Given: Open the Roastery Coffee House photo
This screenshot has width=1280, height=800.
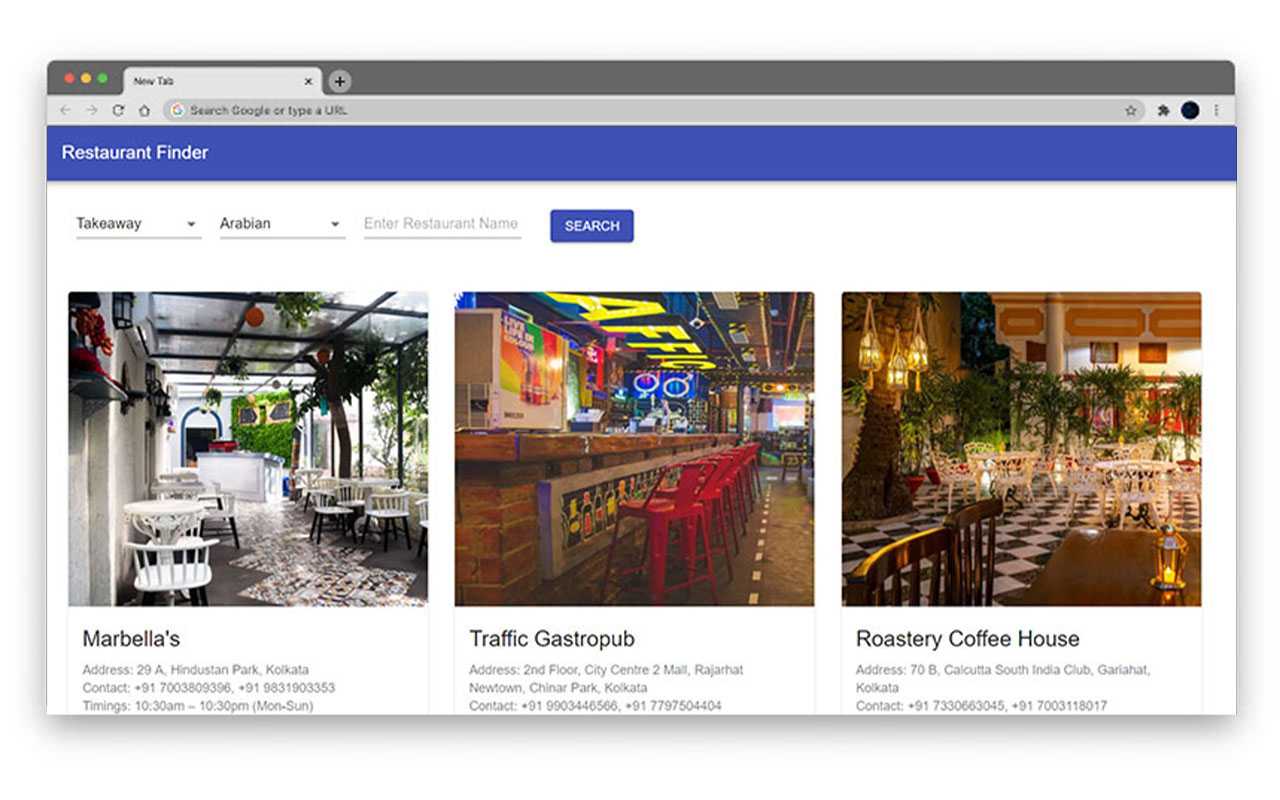Looking at the screenshot, I should click(1021, 449).
